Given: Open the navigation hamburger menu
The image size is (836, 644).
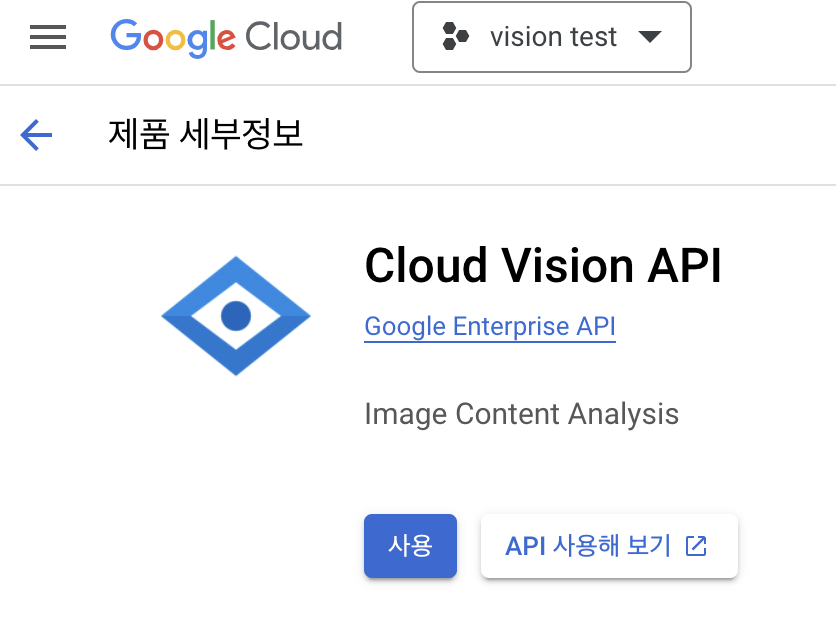Looking at the screenshot, I should click(x=47, y=37).
